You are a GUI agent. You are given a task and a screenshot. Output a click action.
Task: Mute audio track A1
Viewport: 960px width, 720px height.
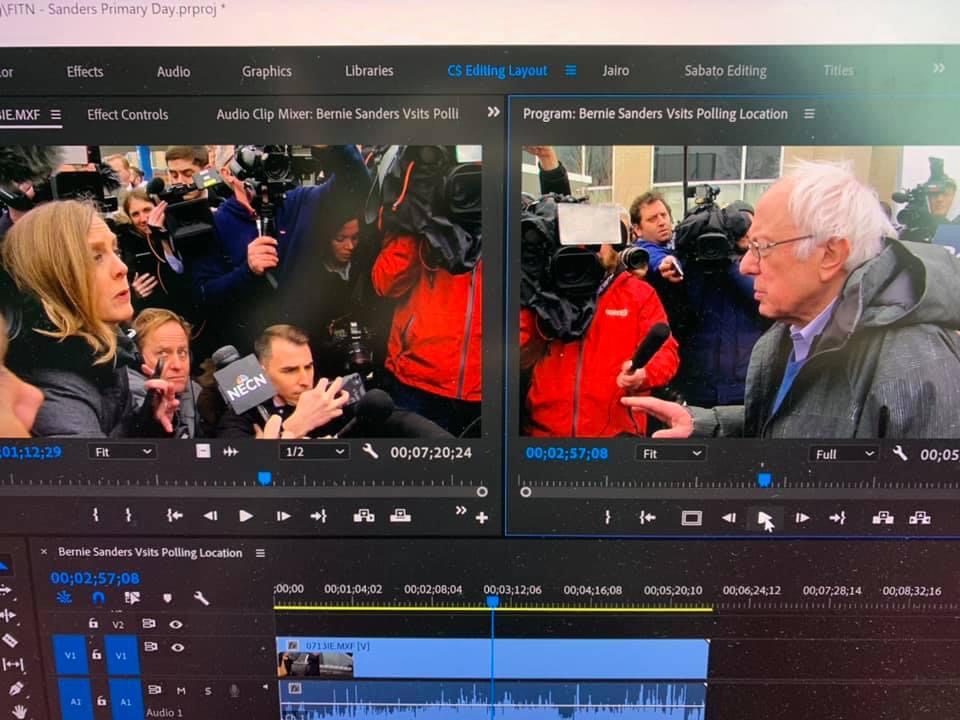(181, 691)
